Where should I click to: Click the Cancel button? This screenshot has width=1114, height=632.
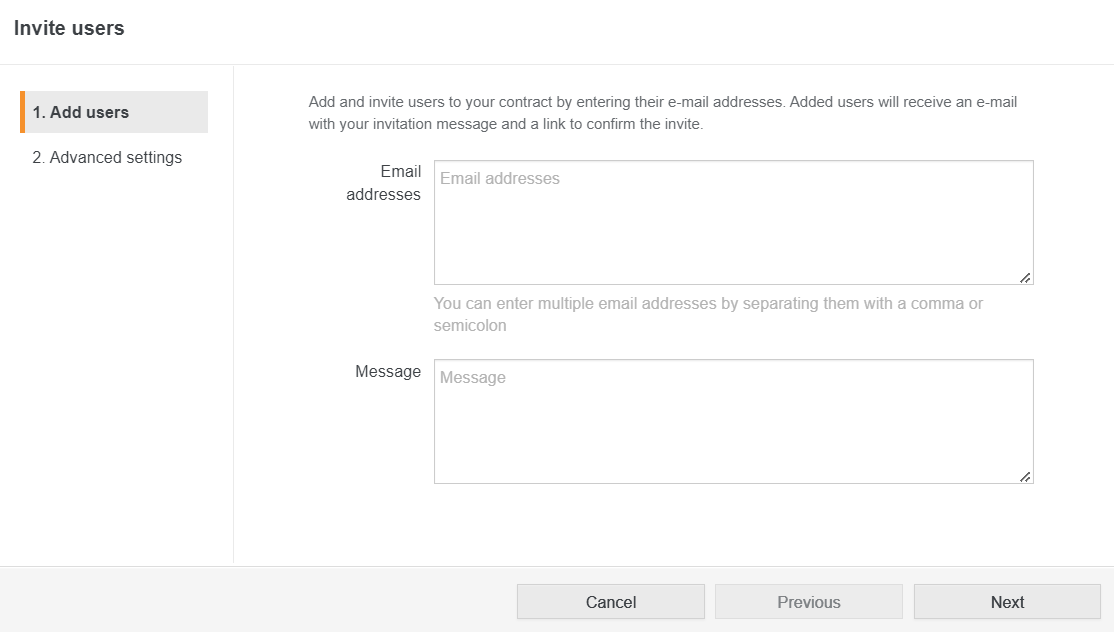click(x=610, y=602)
